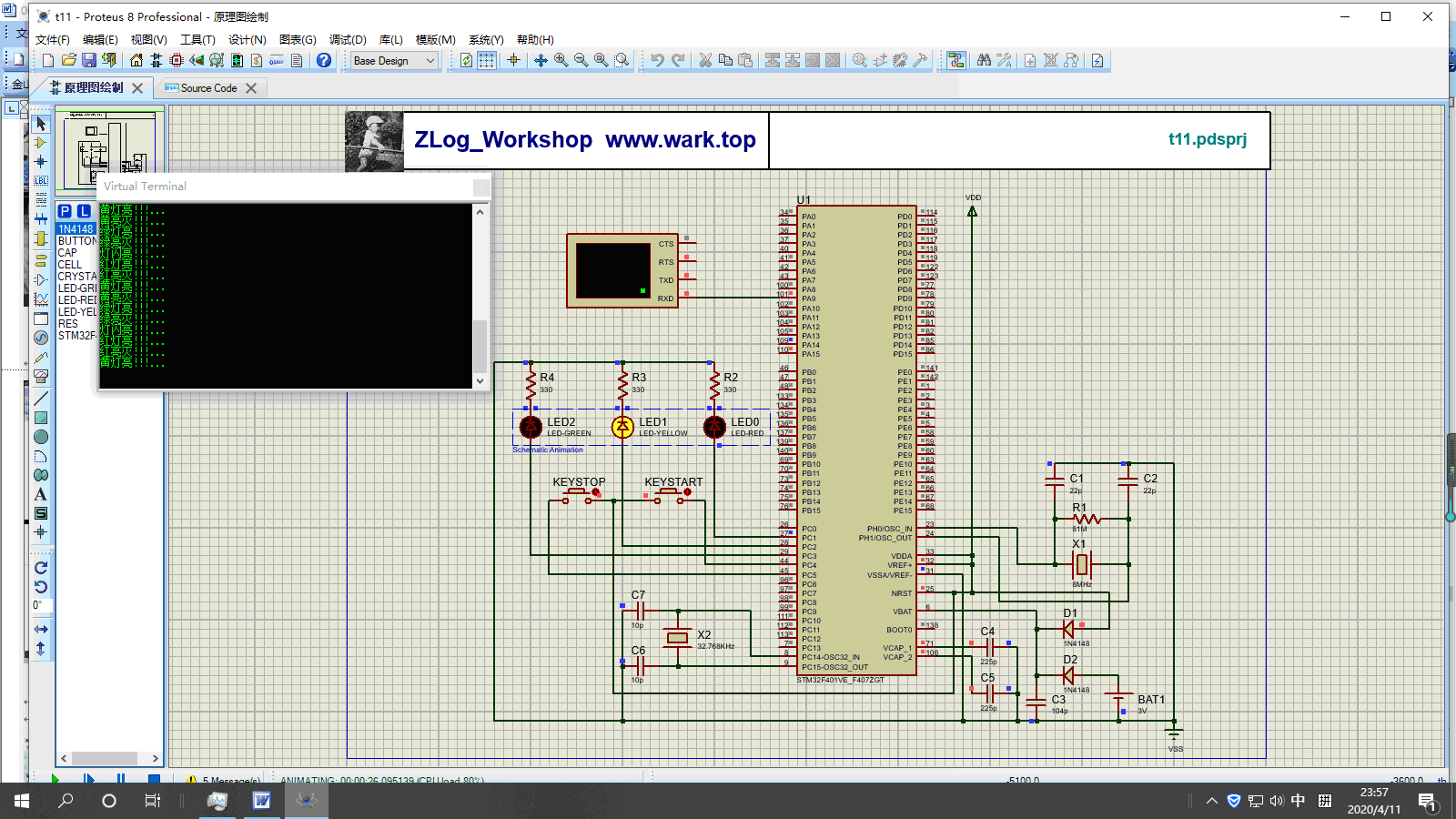Close the Source Code tab
Screen dimensions: 1456x819
pos(251,88)
